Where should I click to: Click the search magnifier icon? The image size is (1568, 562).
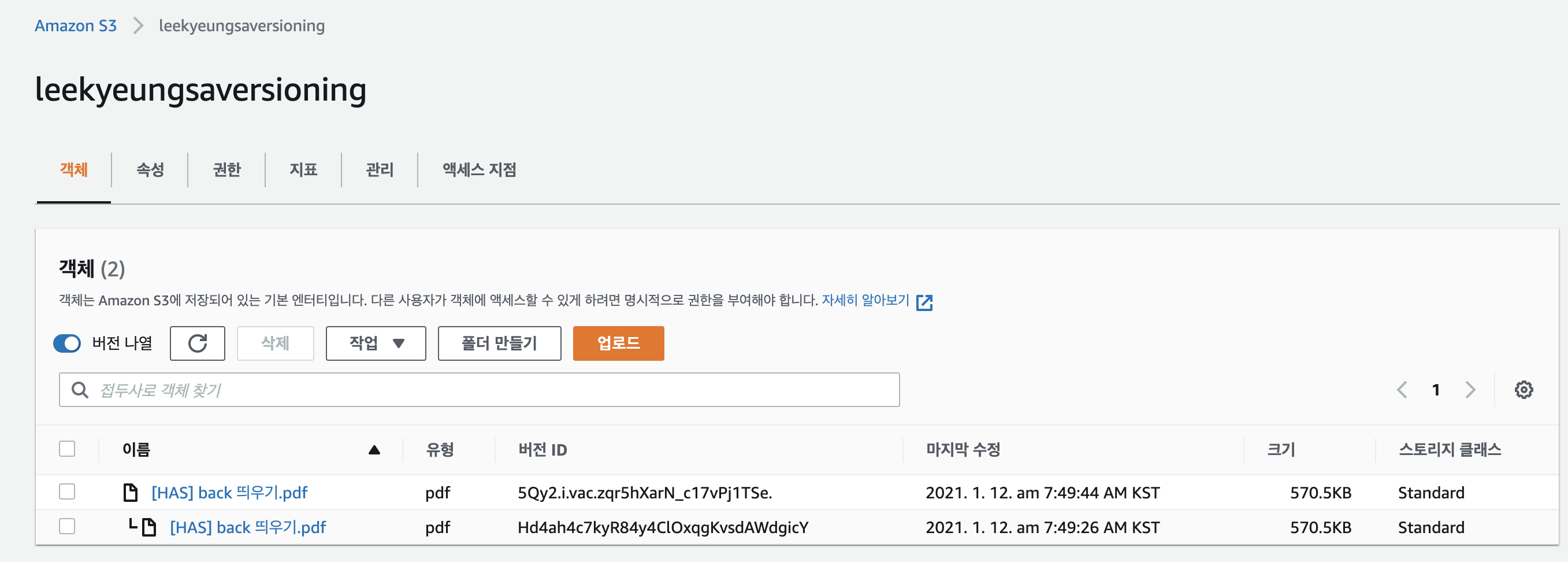tap(80, 390)
